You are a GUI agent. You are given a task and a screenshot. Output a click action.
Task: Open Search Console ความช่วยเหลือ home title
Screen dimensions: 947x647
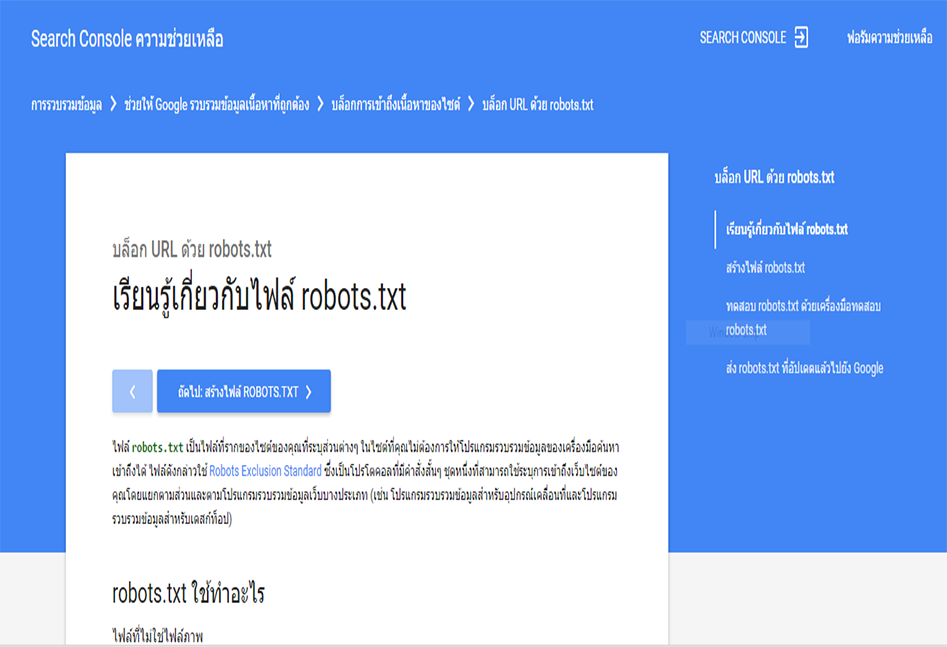tap(127, 39)
